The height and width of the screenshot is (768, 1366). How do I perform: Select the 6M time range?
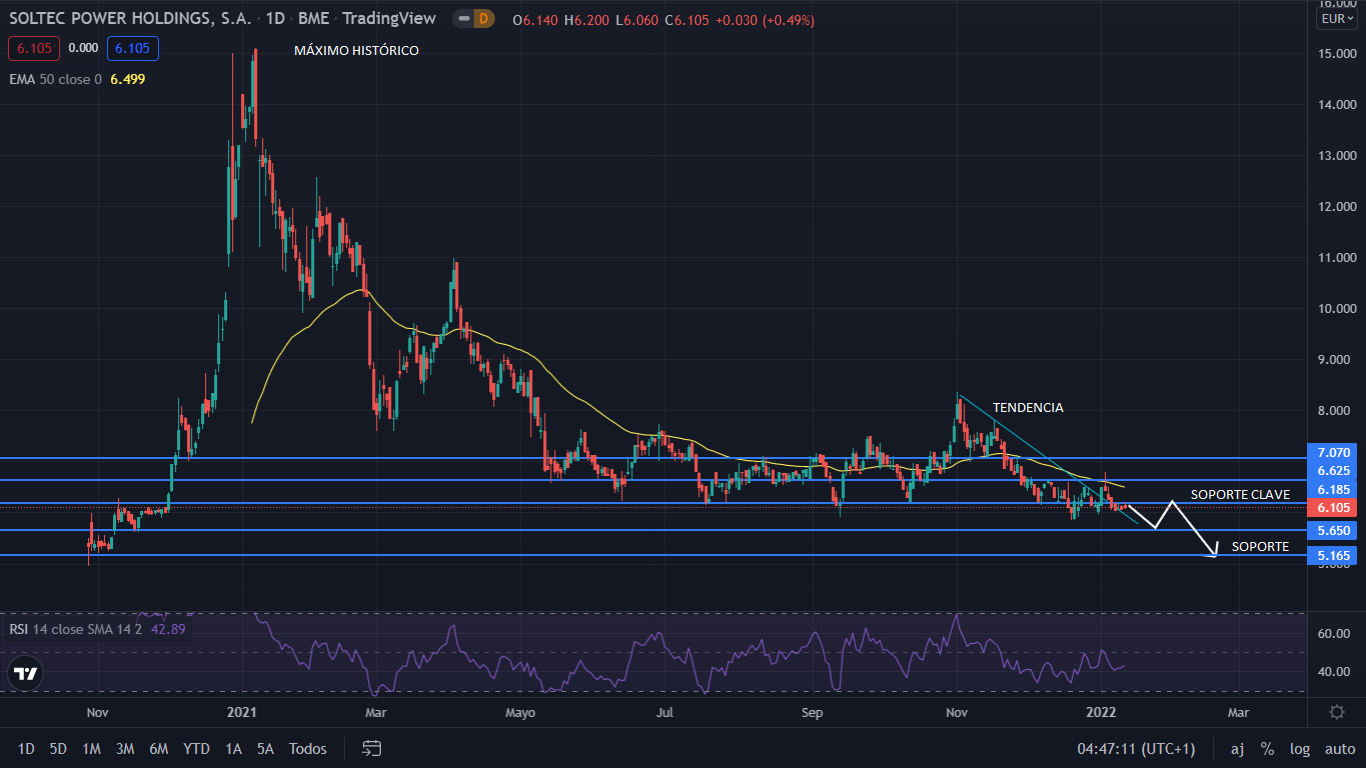tap(158, 748)
